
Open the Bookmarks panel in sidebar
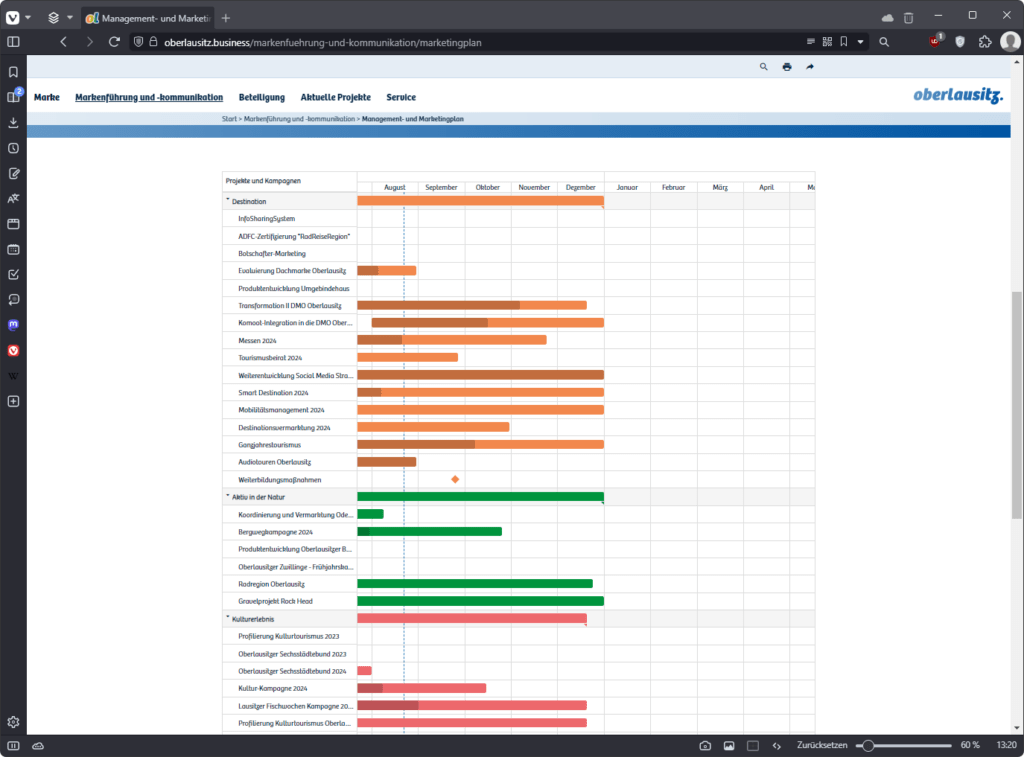click(13, 72)
